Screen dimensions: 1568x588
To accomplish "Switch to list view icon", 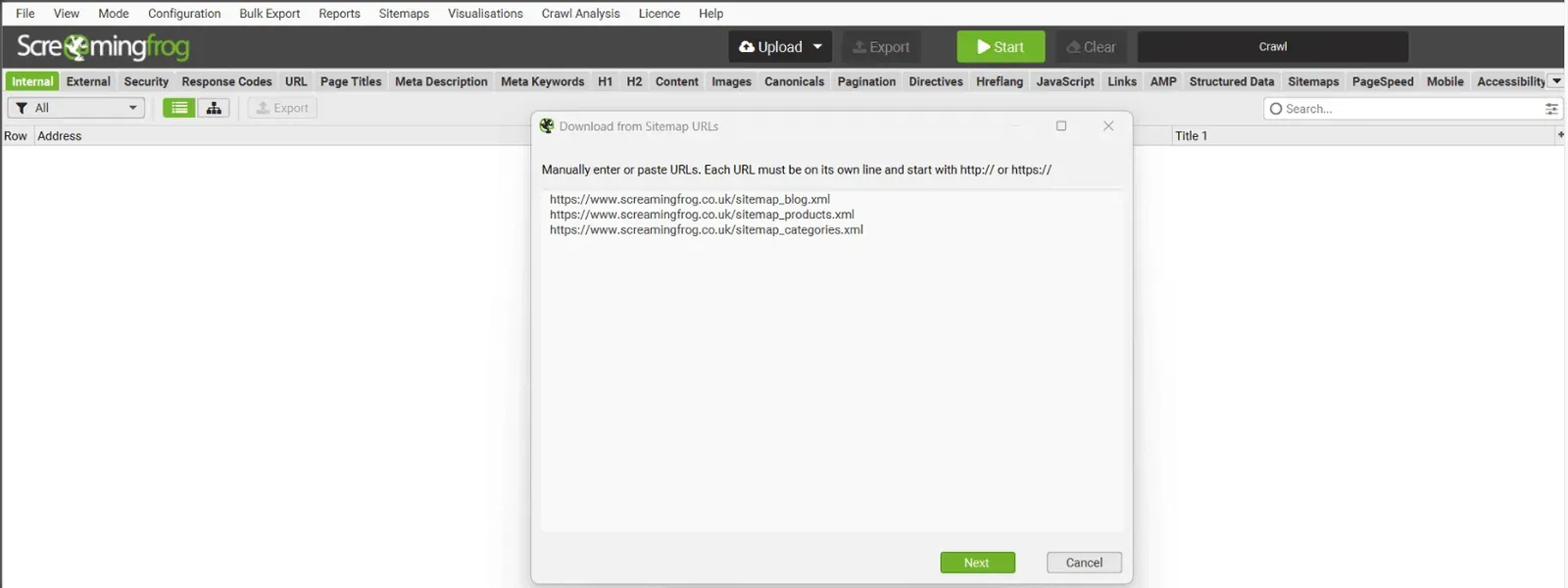I will pos(179,108).
